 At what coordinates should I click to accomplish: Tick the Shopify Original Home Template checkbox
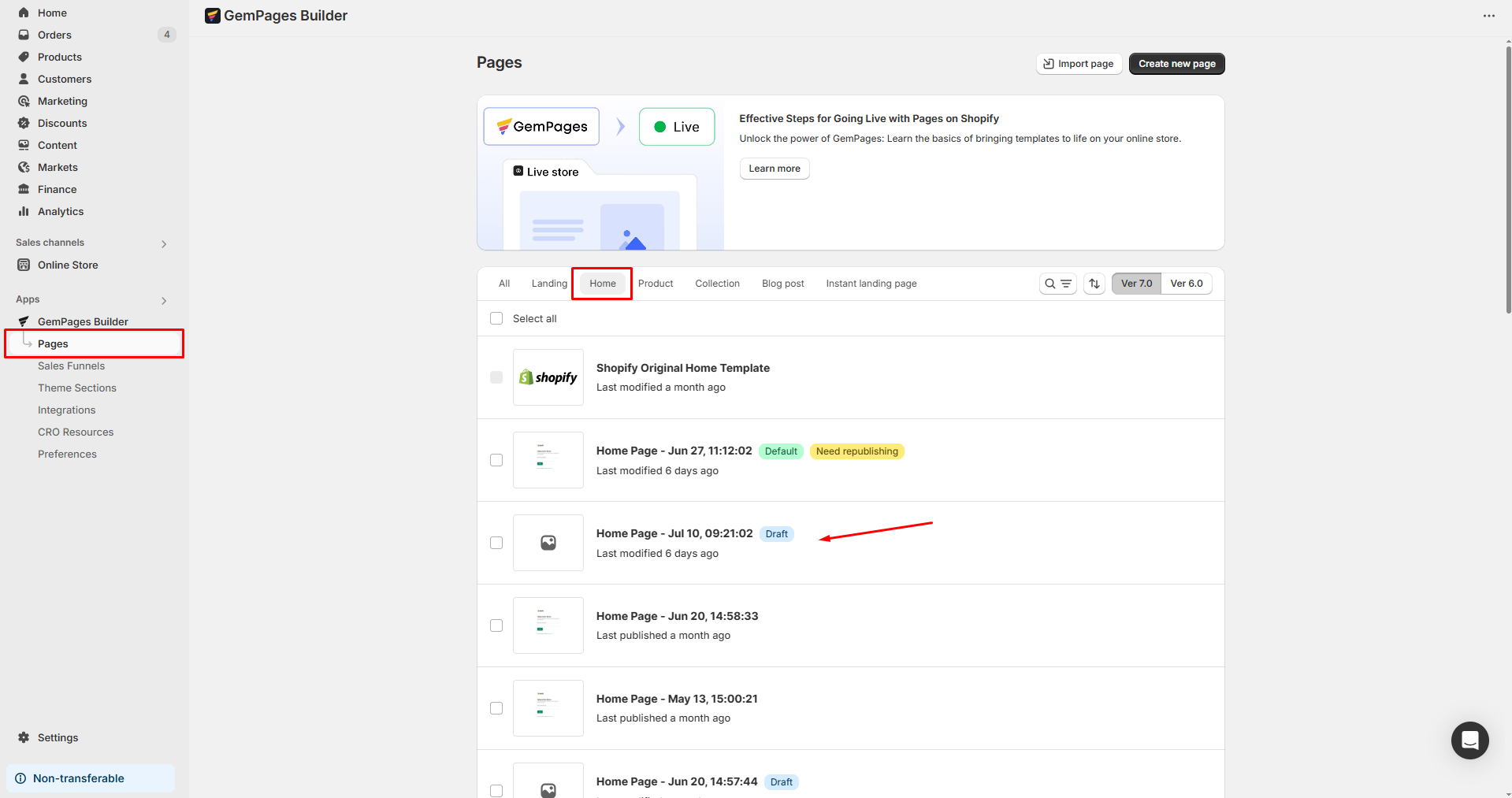[496, 377]
